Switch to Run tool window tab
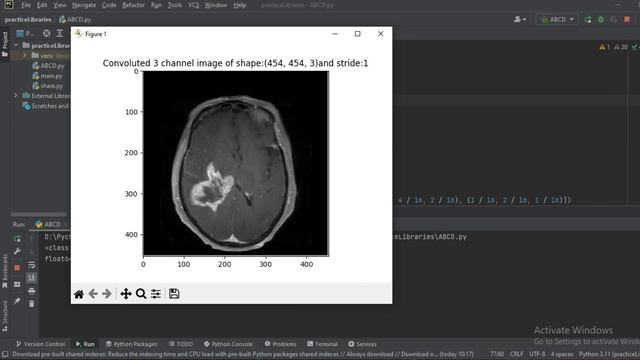 pos(85,344)
